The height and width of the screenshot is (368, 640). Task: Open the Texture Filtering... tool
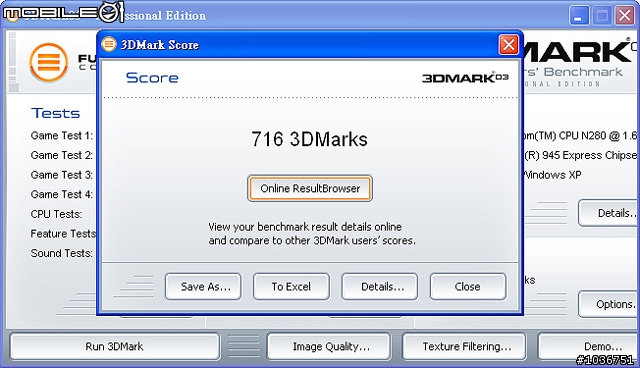[464, 346]
